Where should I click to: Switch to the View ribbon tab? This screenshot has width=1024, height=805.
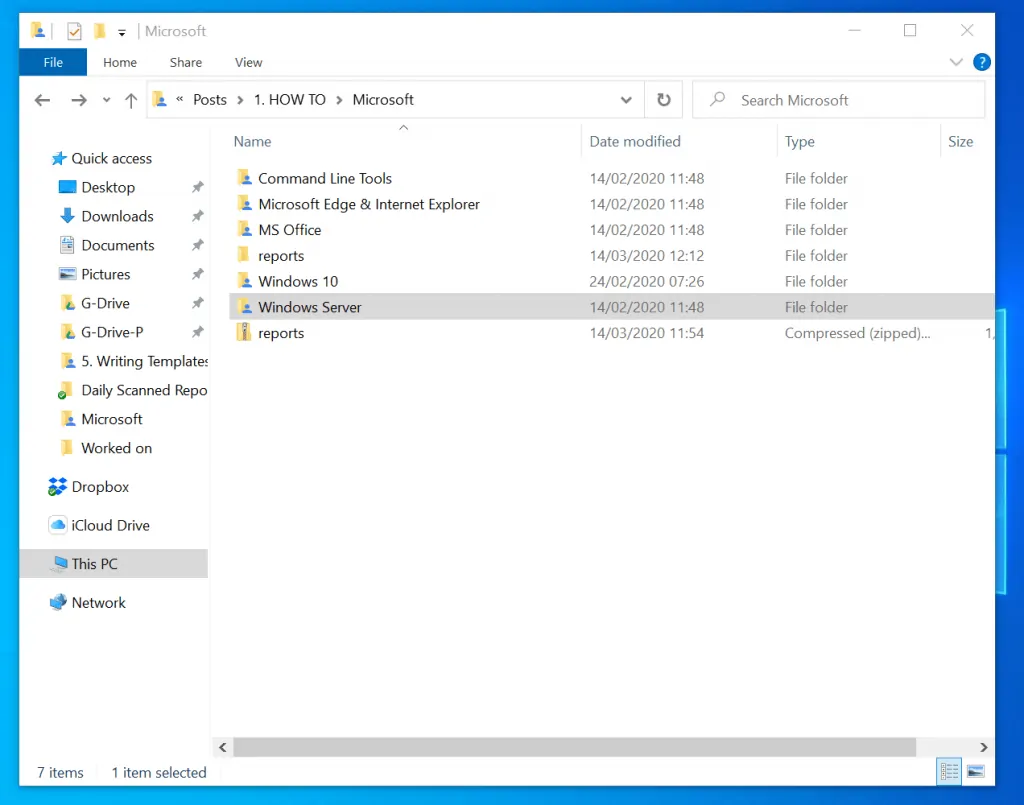[248, 62]
